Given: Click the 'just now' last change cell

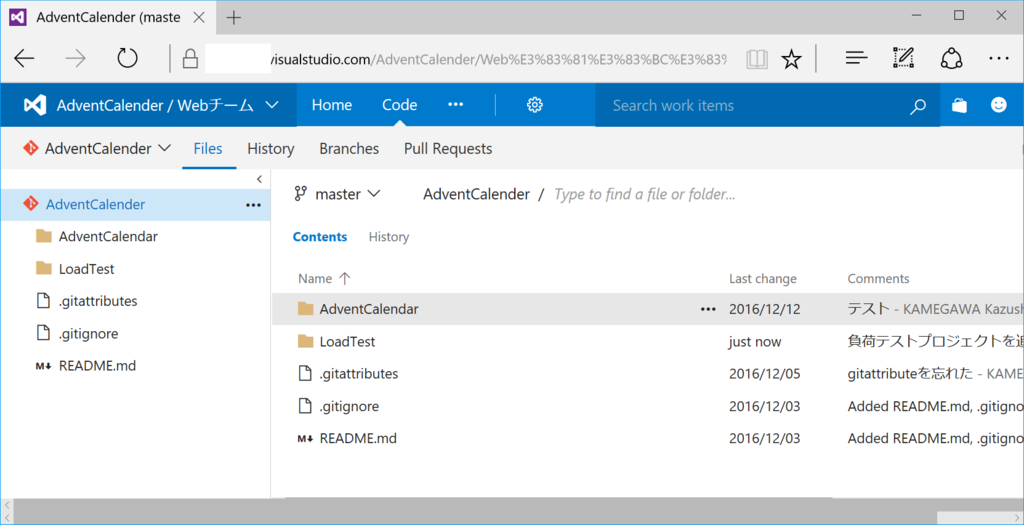Looking at the screenshot, I should [755, 342].
